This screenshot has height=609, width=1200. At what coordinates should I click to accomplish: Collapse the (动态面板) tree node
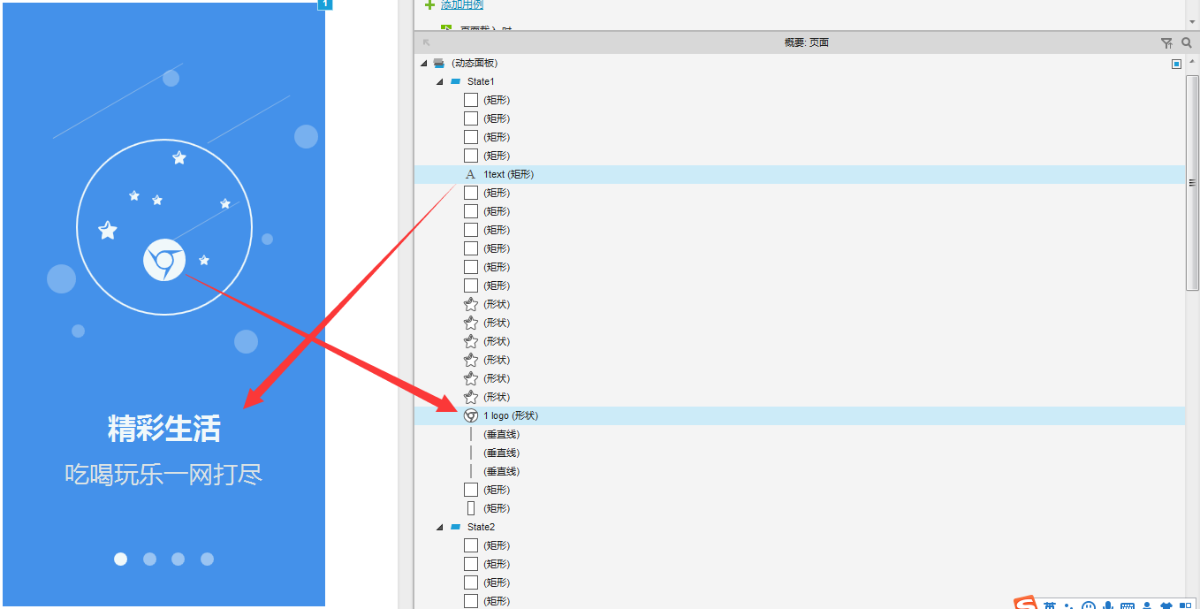click(424, 63)
